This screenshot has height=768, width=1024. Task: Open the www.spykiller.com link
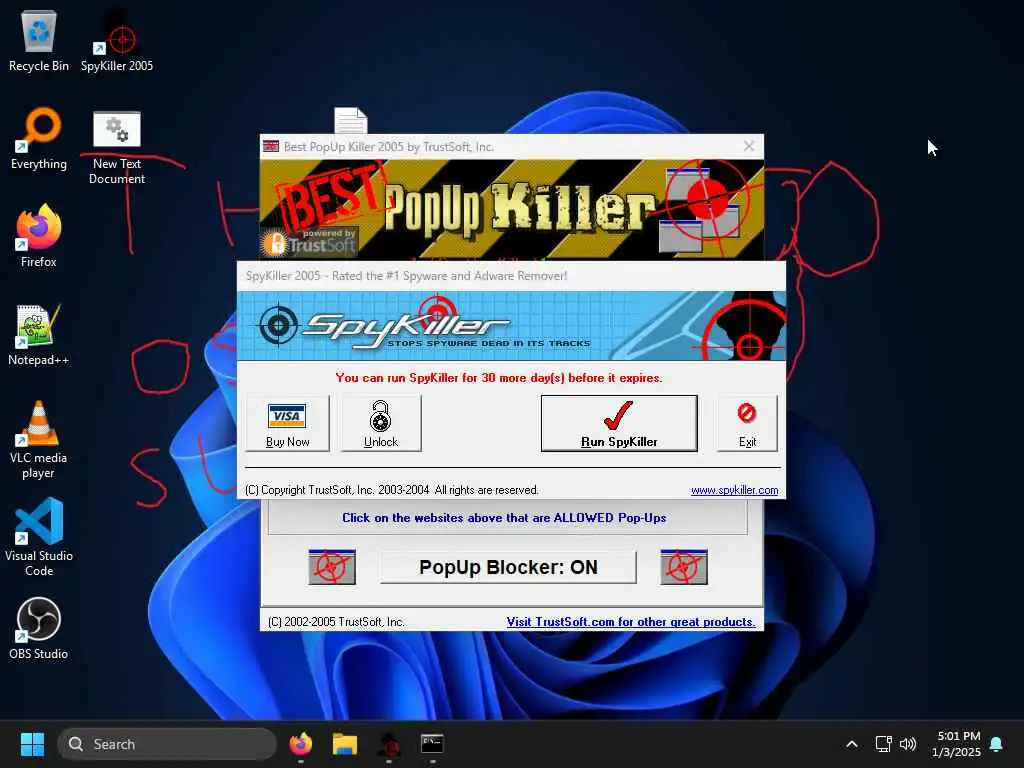735,490
